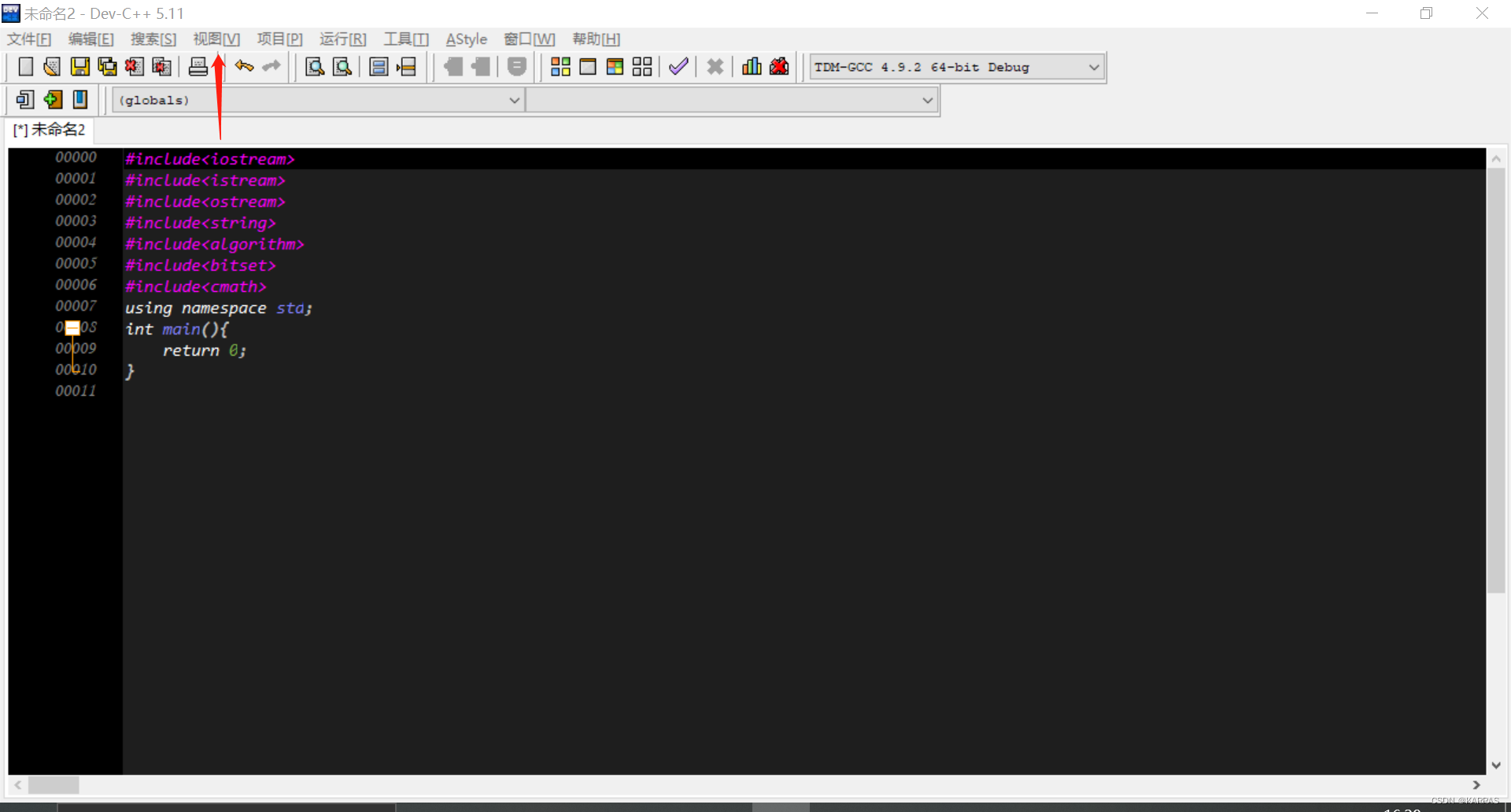Image resolution: width=1511 pixels, height=812 pixels.
Task: Undo the last edit
Action: click(x=244, y=67)
